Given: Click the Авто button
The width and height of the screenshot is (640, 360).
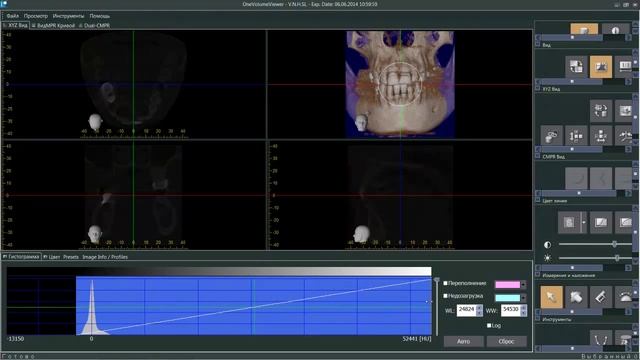Looking at the screenshot, I should point(464,341).
